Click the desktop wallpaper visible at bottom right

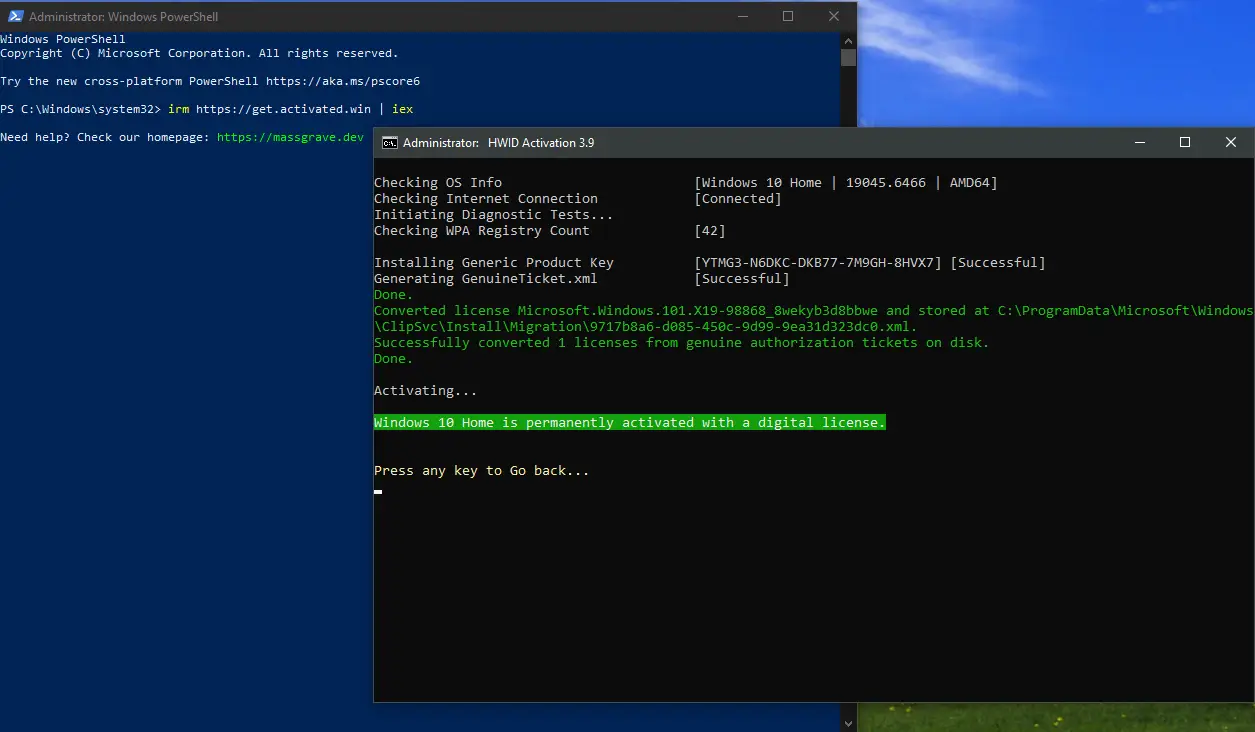(1100, 722)
